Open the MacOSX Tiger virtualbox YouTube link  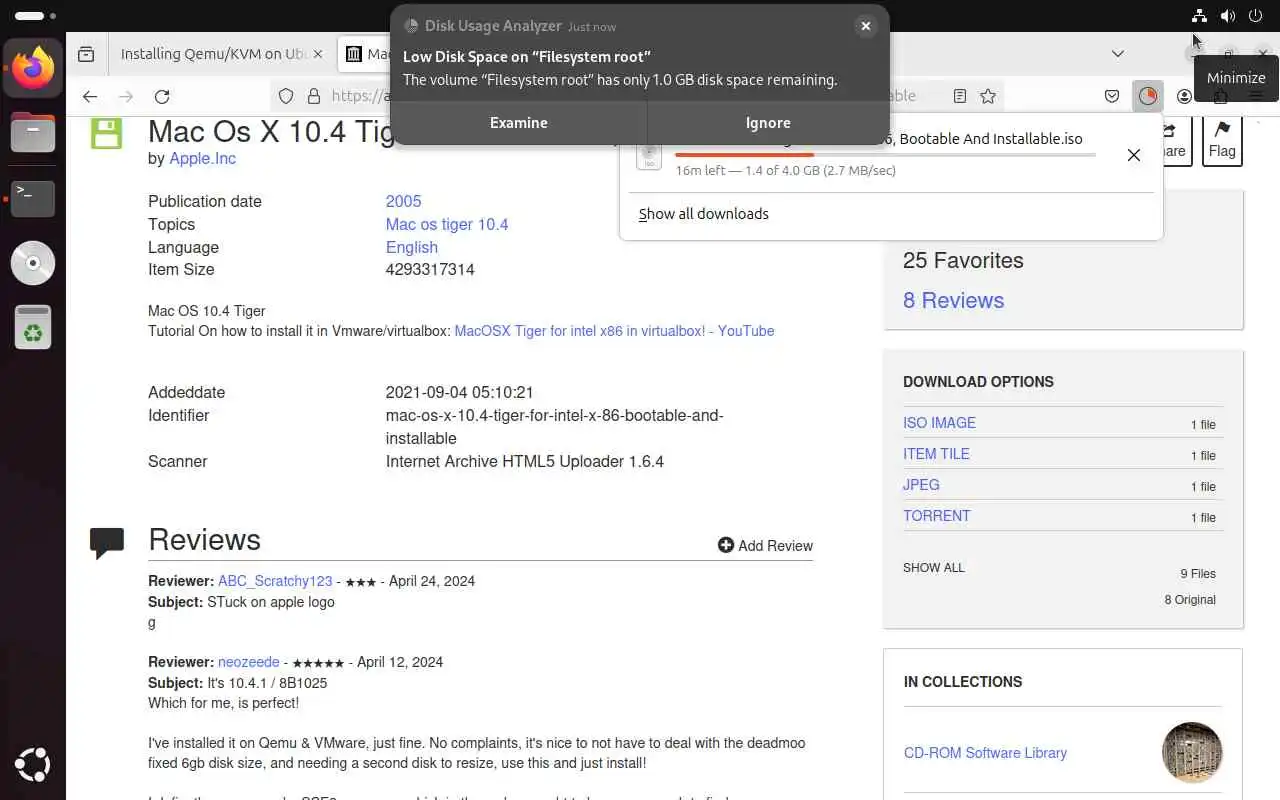(x=614, y=331)
